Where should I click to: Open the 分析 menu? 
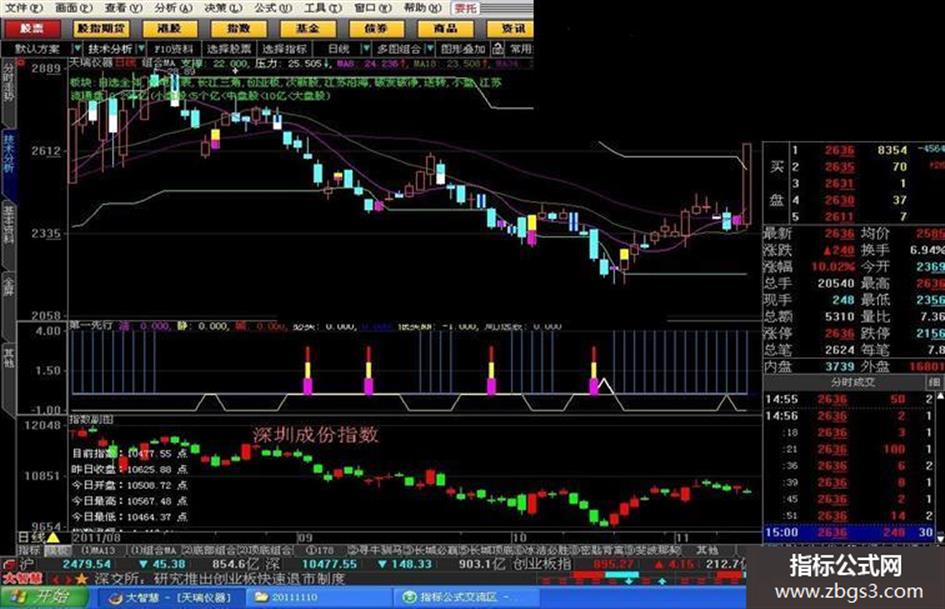coord(173,8)
